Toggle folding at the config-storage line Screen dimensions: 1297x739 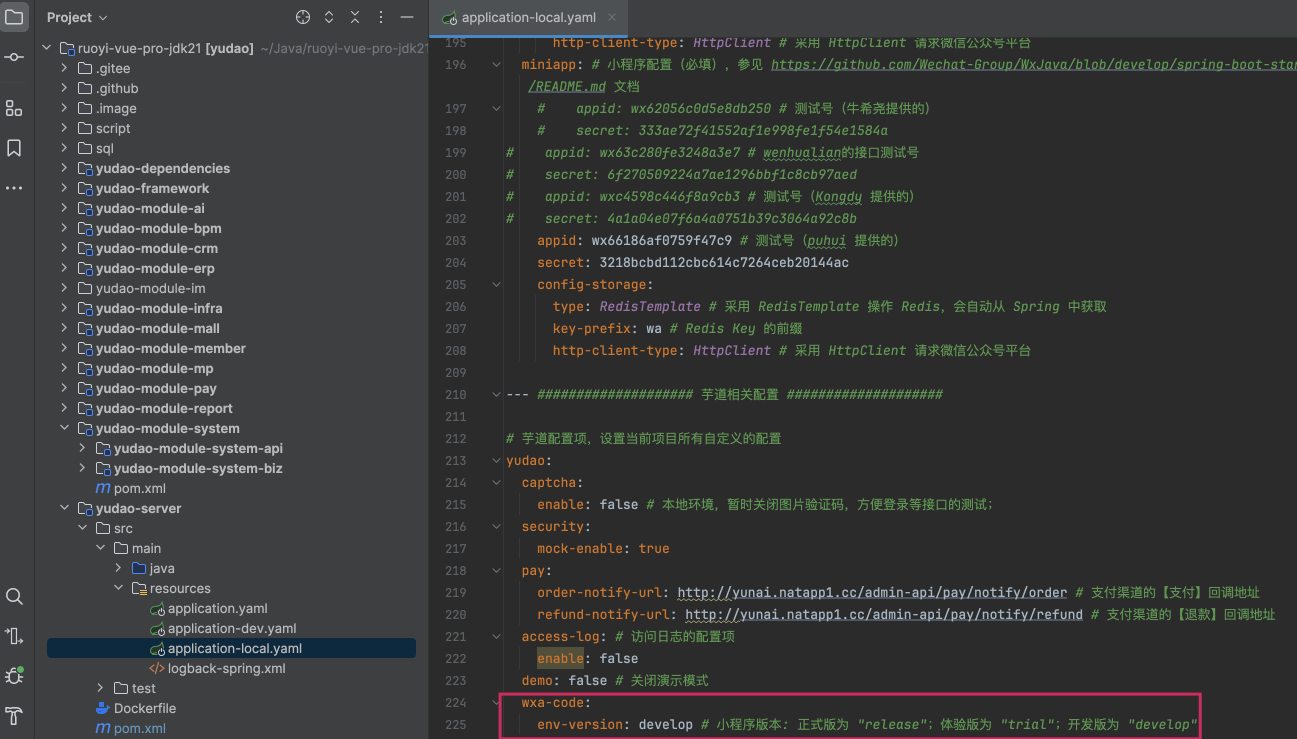[x=497, y=285]
